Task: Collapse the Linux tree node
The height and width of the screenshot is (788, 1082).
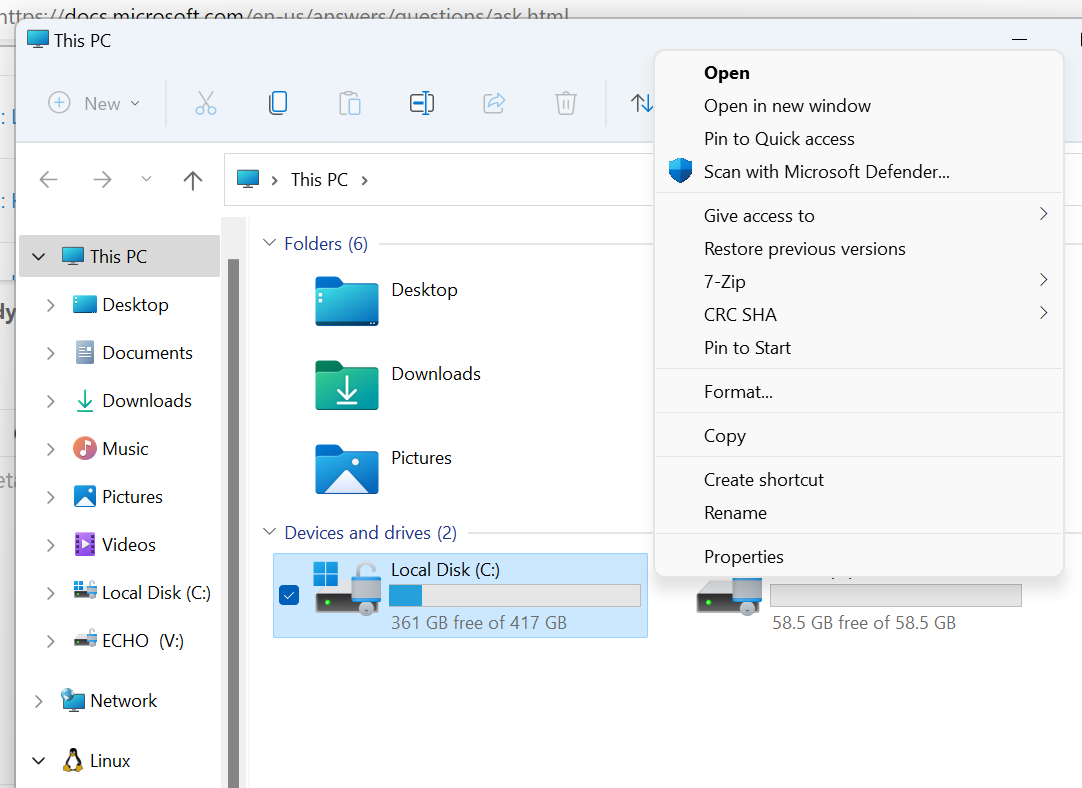Action: coord(39,761)
